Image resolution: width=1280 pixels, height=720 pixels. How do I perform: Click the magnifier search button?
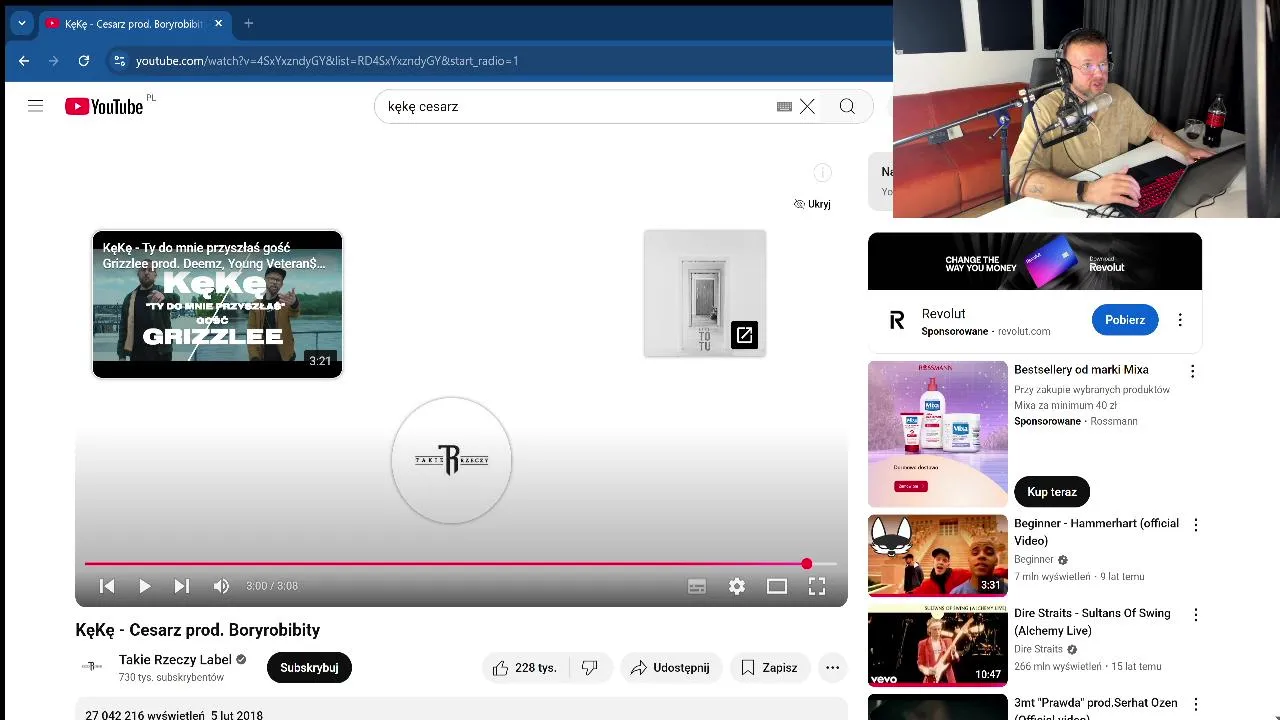pyautogui.click(x=847, y=106)
